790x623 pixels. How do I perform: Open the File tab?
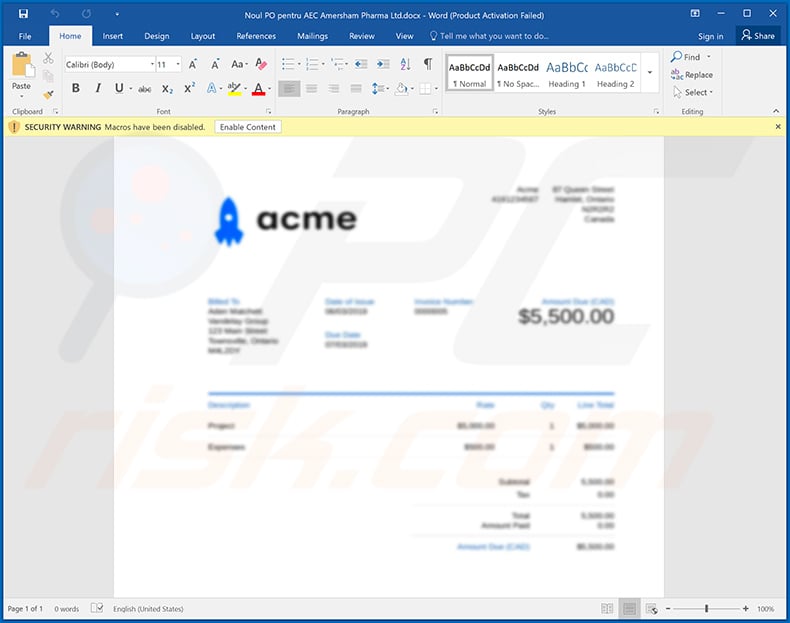(x=25, y=36)
